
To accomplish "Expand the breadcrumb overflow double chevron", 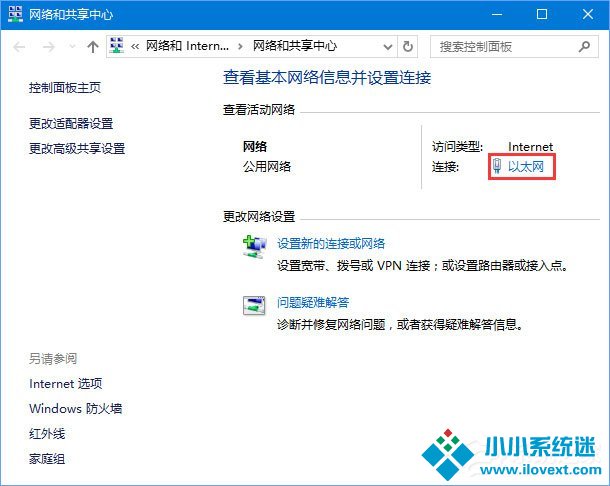I will click(135, 47).
